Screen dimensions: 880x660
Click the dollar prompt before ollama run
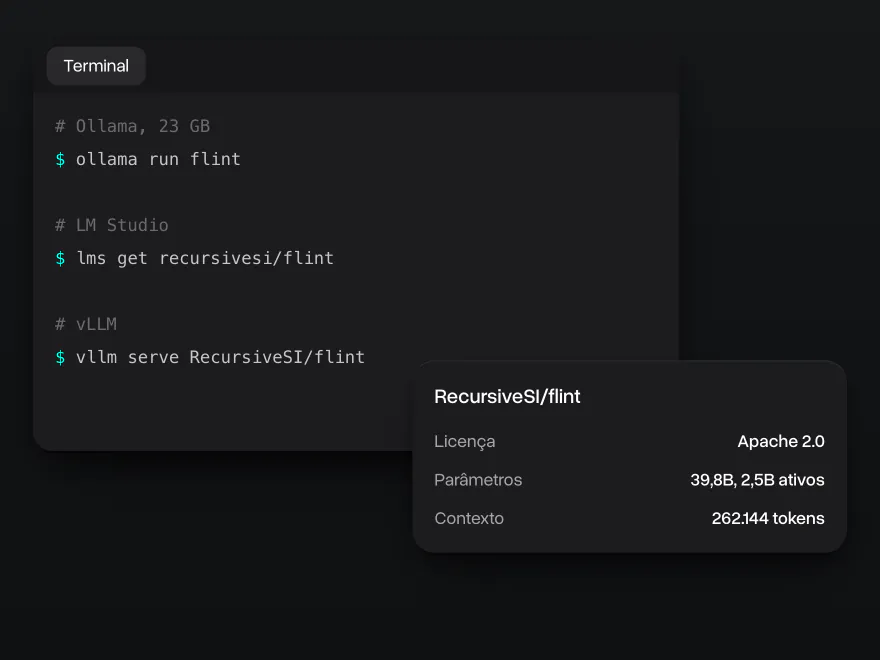(x=60, y=160)
